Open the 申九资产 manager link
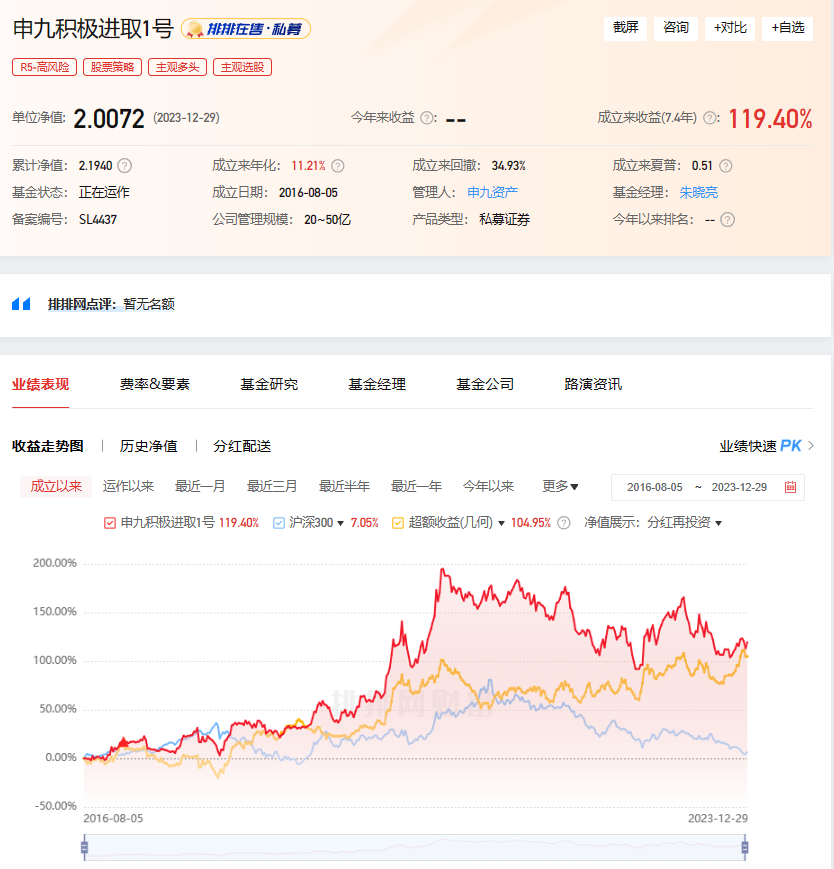This screenshot has height=869, width=834. (x=492, y=192)
